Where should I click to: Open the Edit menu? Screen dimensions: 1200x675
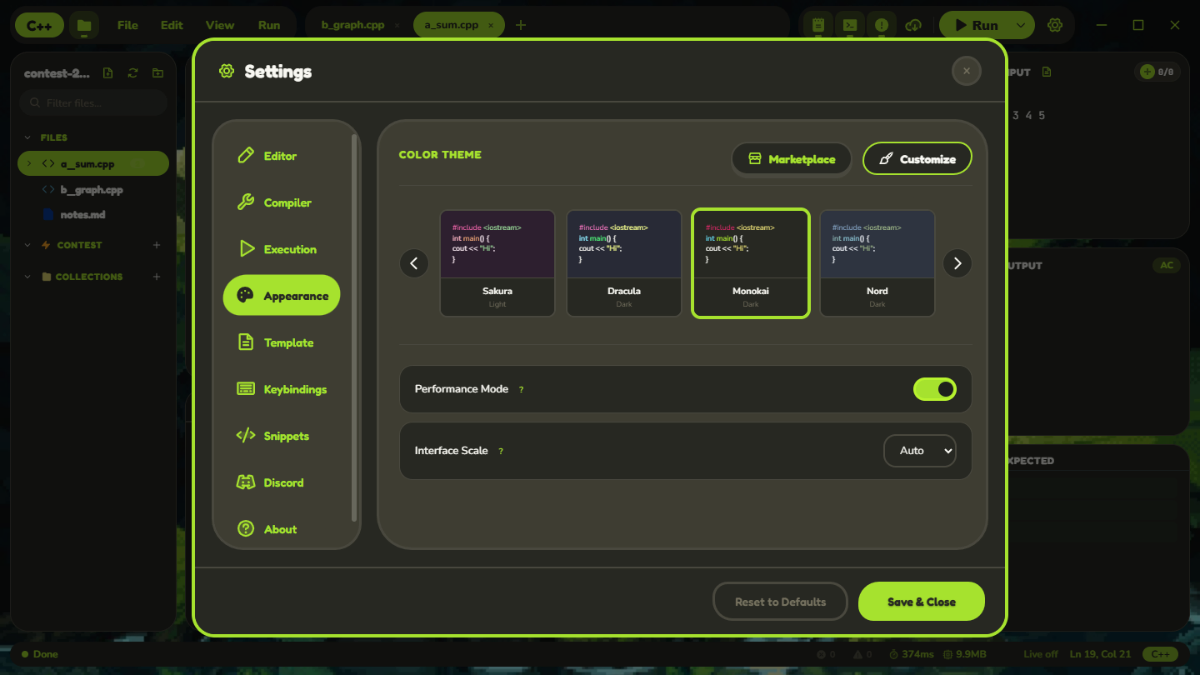(172, 25)
